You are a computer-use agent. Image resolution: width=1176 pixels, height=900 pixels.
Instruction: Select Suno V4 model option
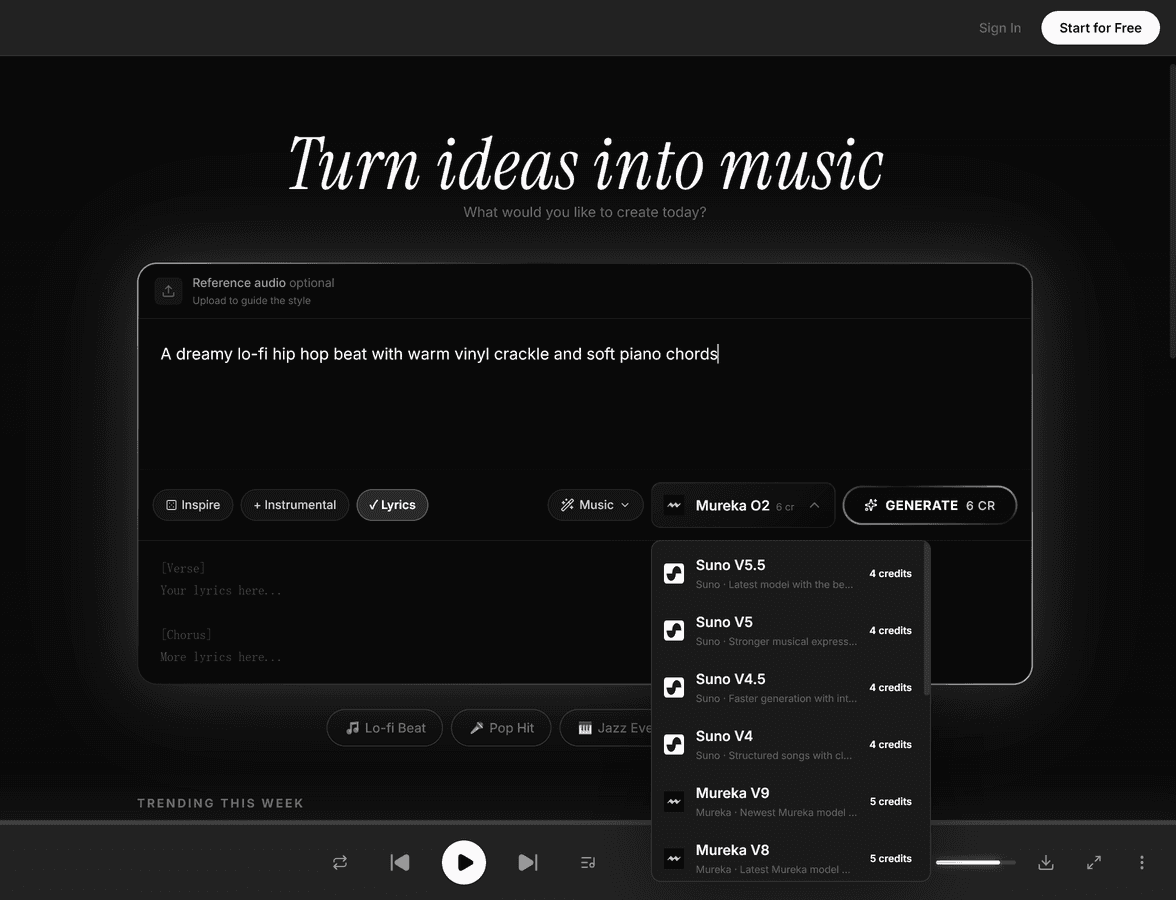tap(790, 745)
